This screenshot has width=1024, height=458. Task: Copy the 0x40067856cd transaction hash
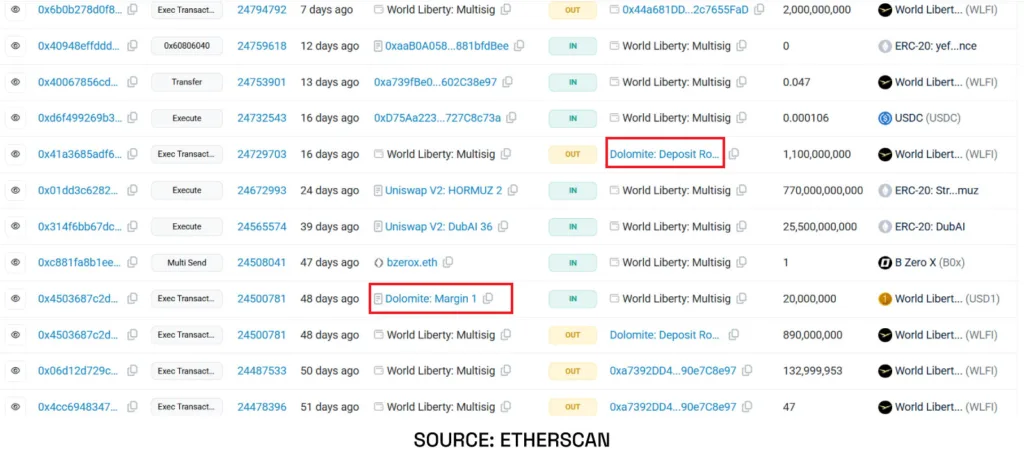click(x=133, y=82)
